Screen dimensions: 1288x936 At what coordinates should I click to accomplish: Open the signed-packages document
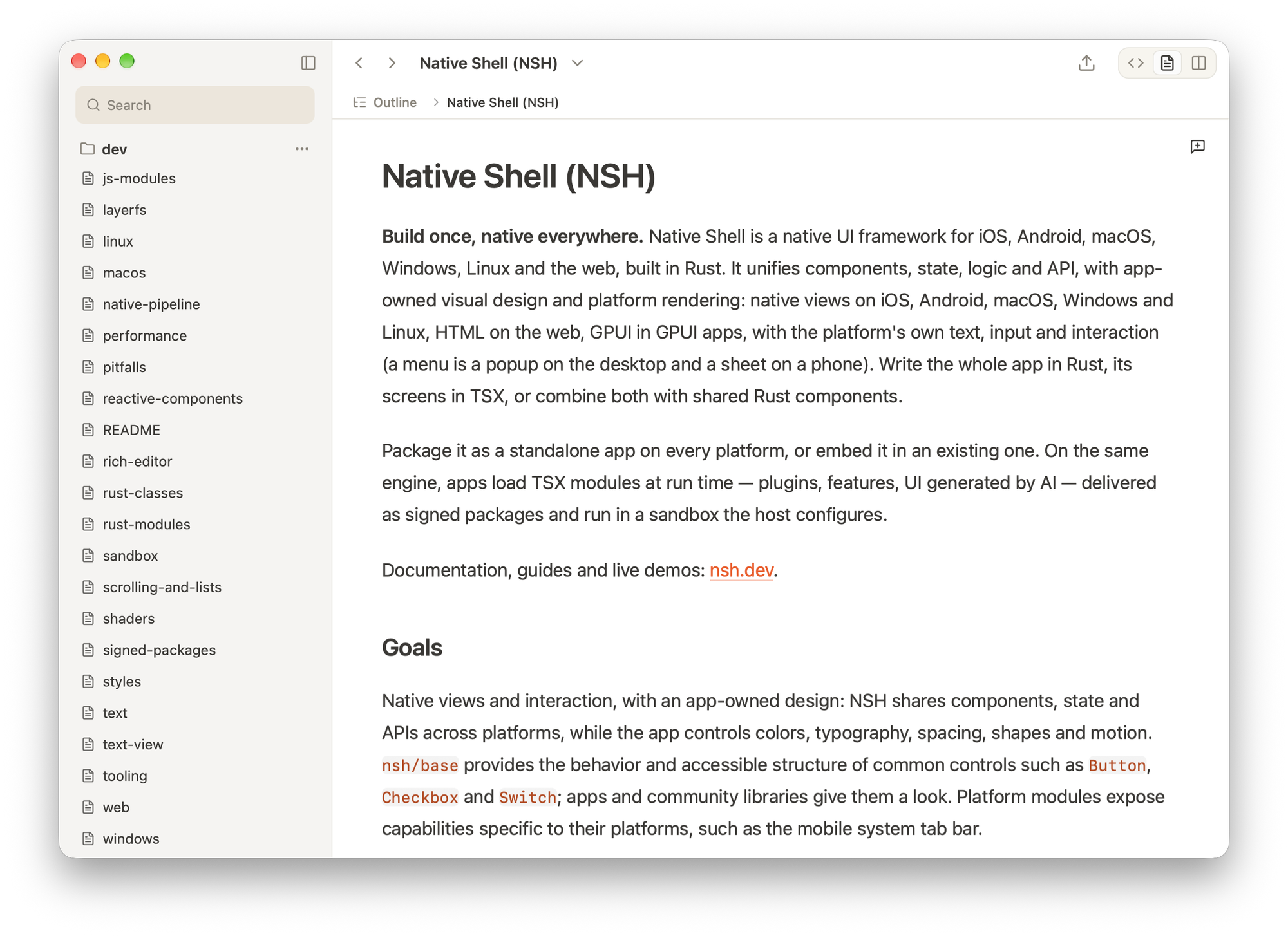click(195, 650)
